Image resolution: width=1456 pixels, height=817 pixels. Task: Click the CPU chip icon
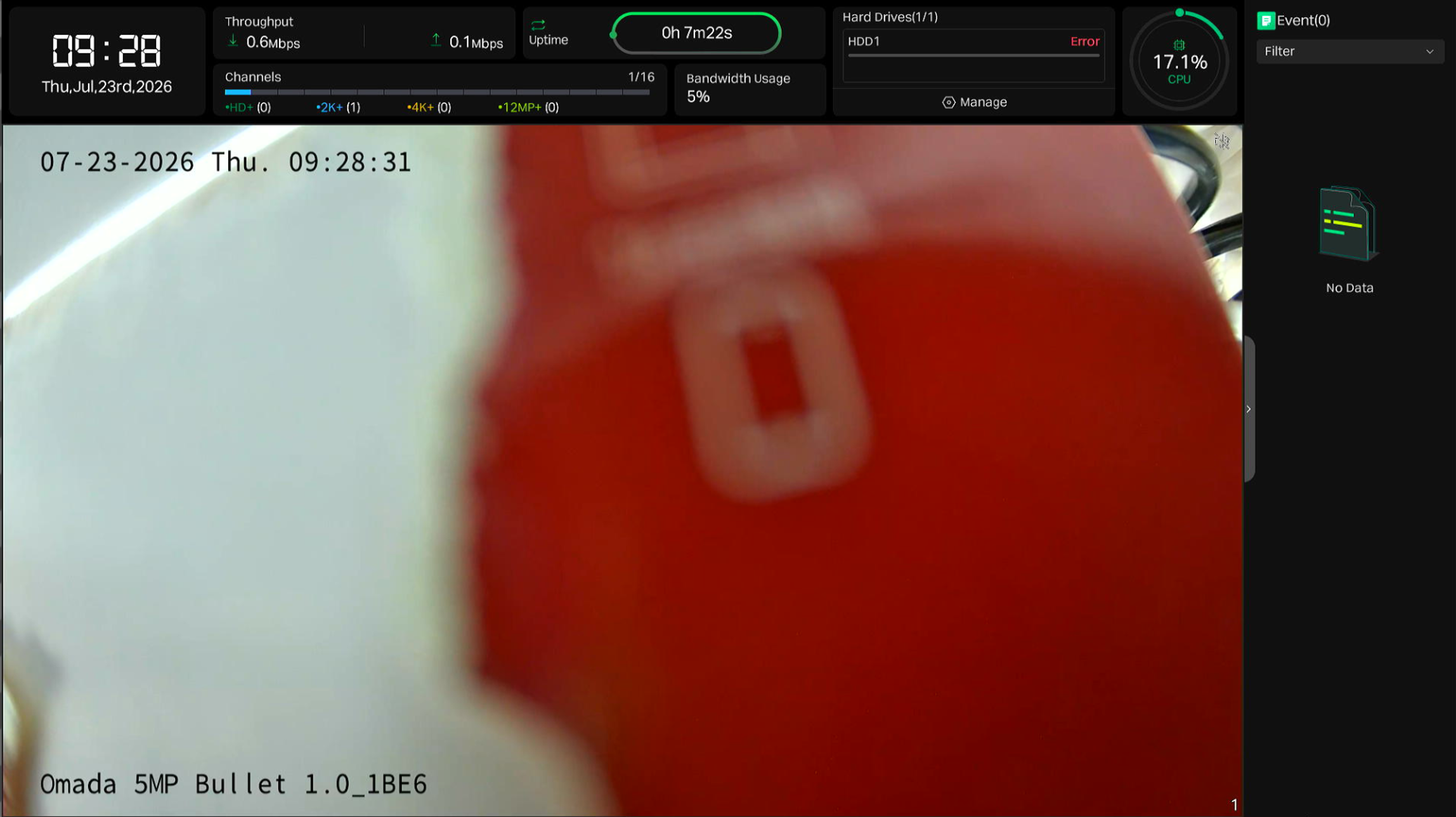[x=1179, y=45]
